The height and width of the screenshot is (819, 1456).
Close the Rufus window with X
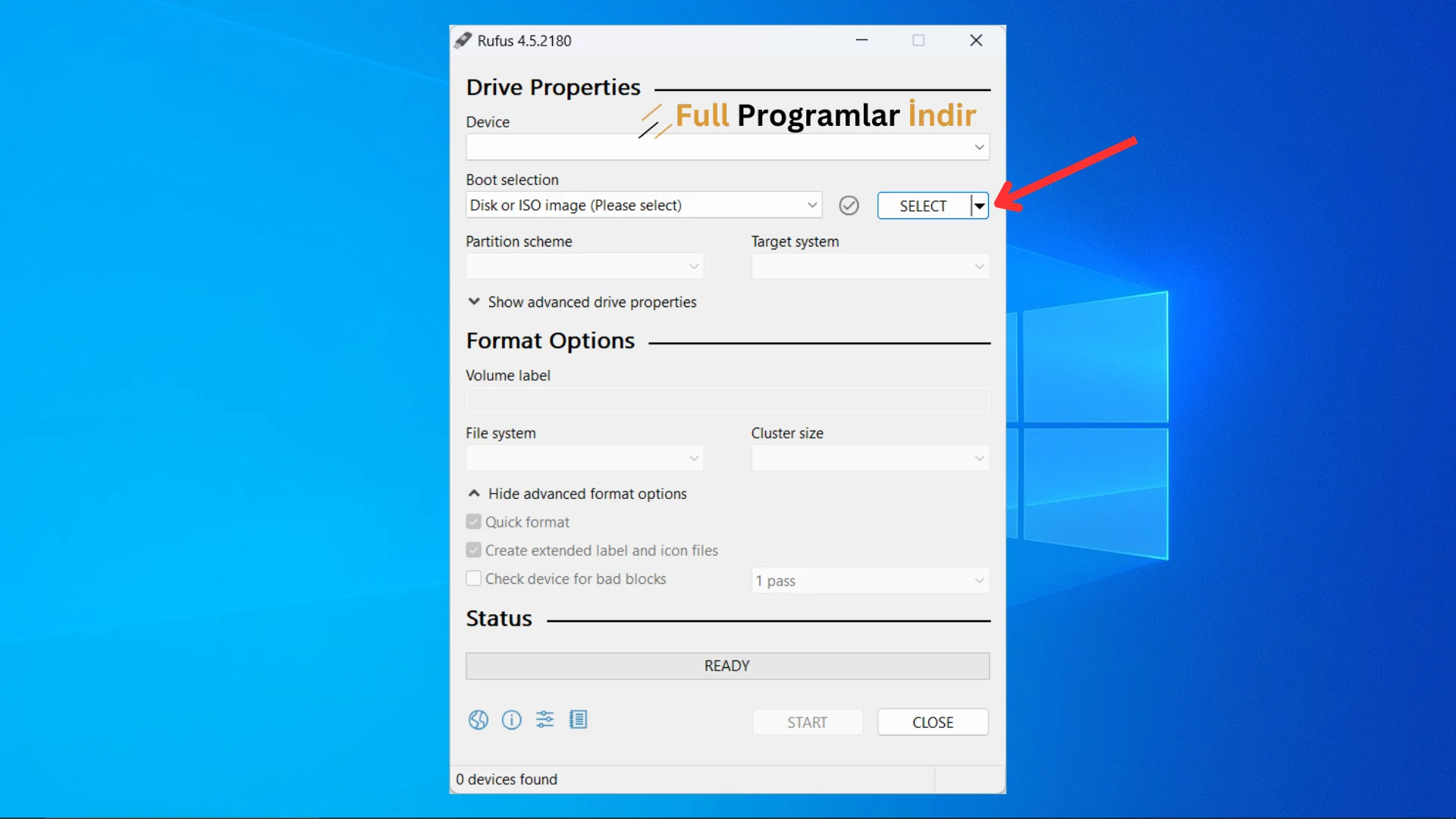977,40
